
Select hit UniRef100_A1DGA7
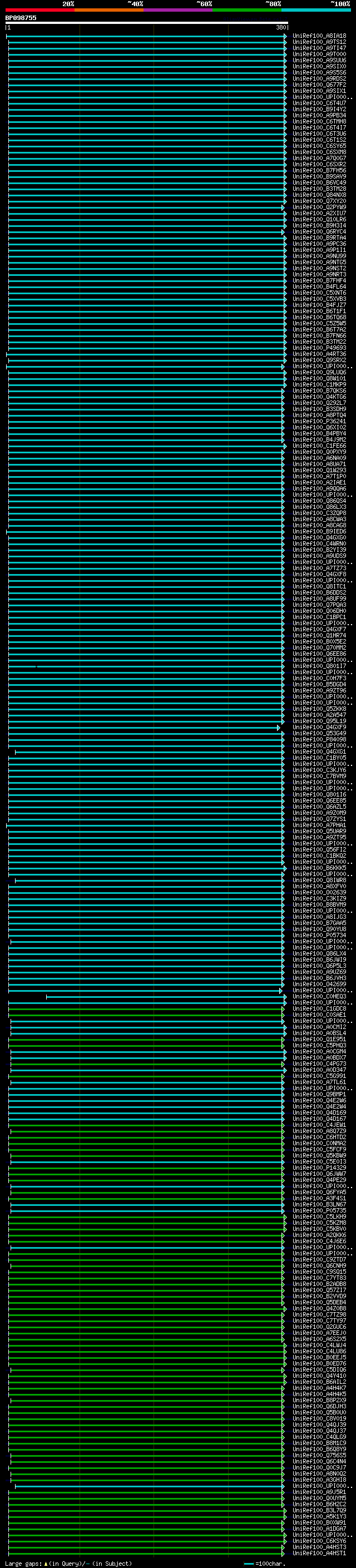coord(319,1528)
